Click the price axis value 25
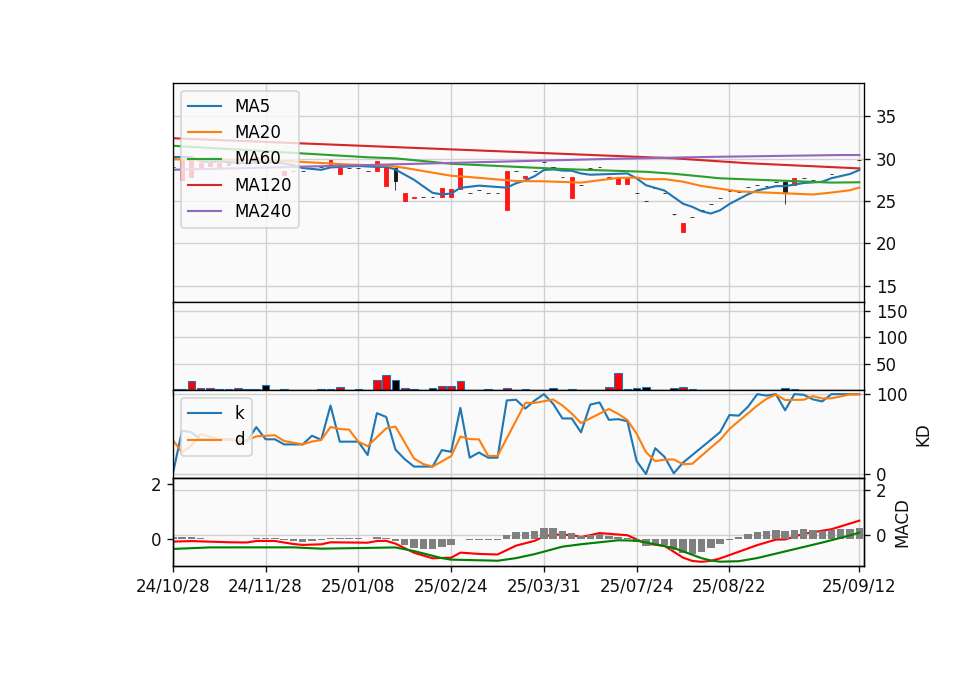This screenshot has width=960, height=690. click(x=885, y=201)
